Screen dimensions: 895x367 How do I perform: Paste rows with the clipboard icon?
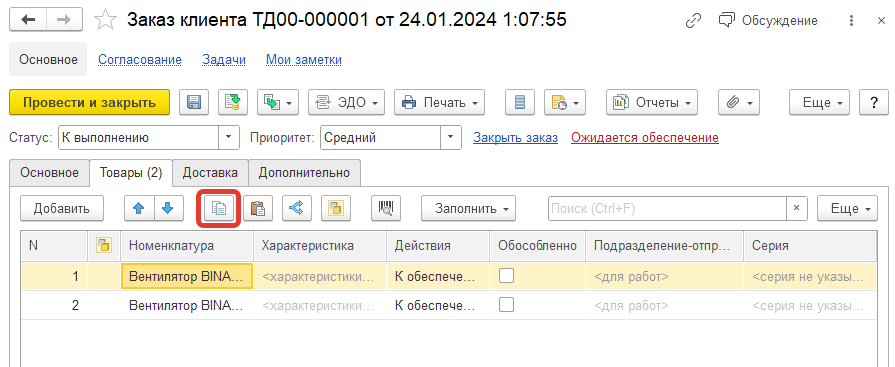pos(258,208)
